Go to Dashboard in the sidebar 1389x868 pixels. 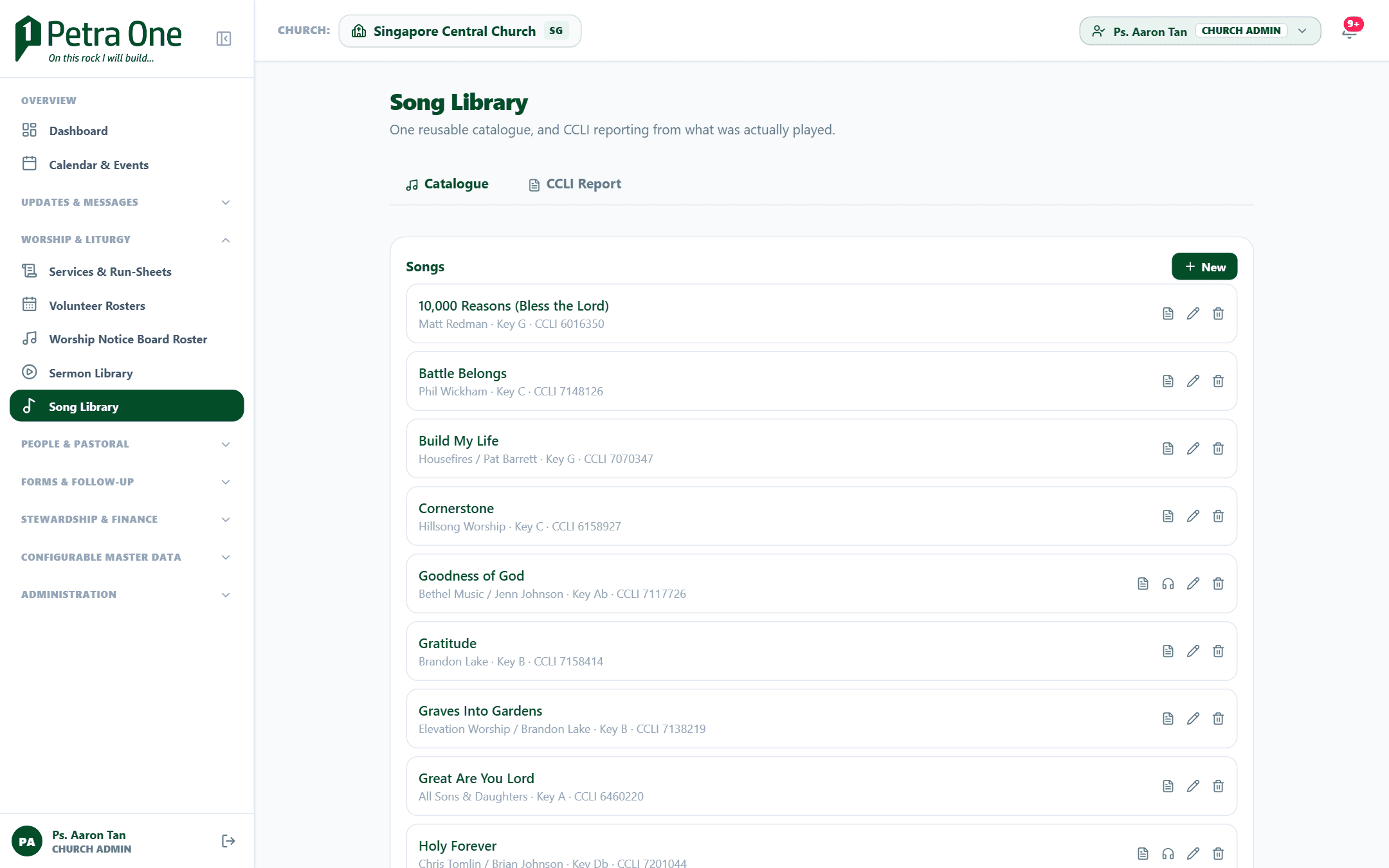tap(127, 131)
